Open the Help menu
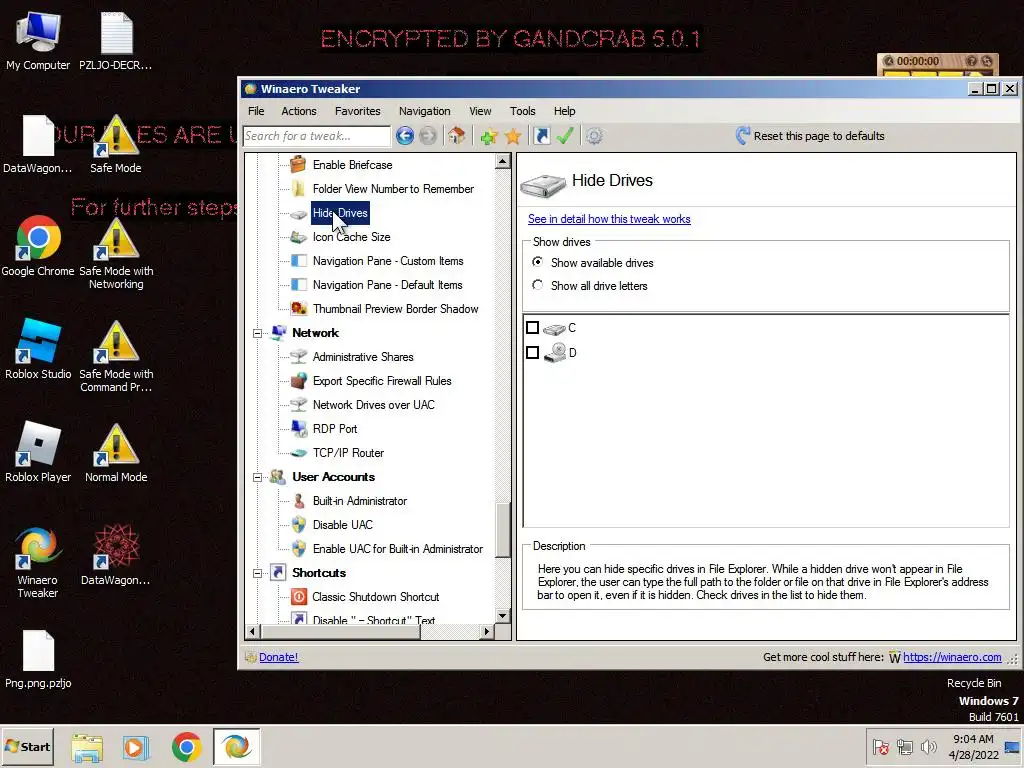This screenshot has height=768, width=1024. 564,111
